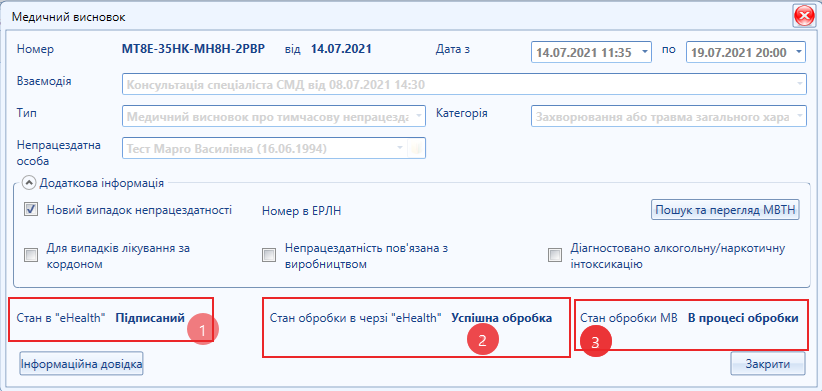Click Пошук та перегляд МВТН button
Viewport: 822px width, 391px height.
click(725, 210)
